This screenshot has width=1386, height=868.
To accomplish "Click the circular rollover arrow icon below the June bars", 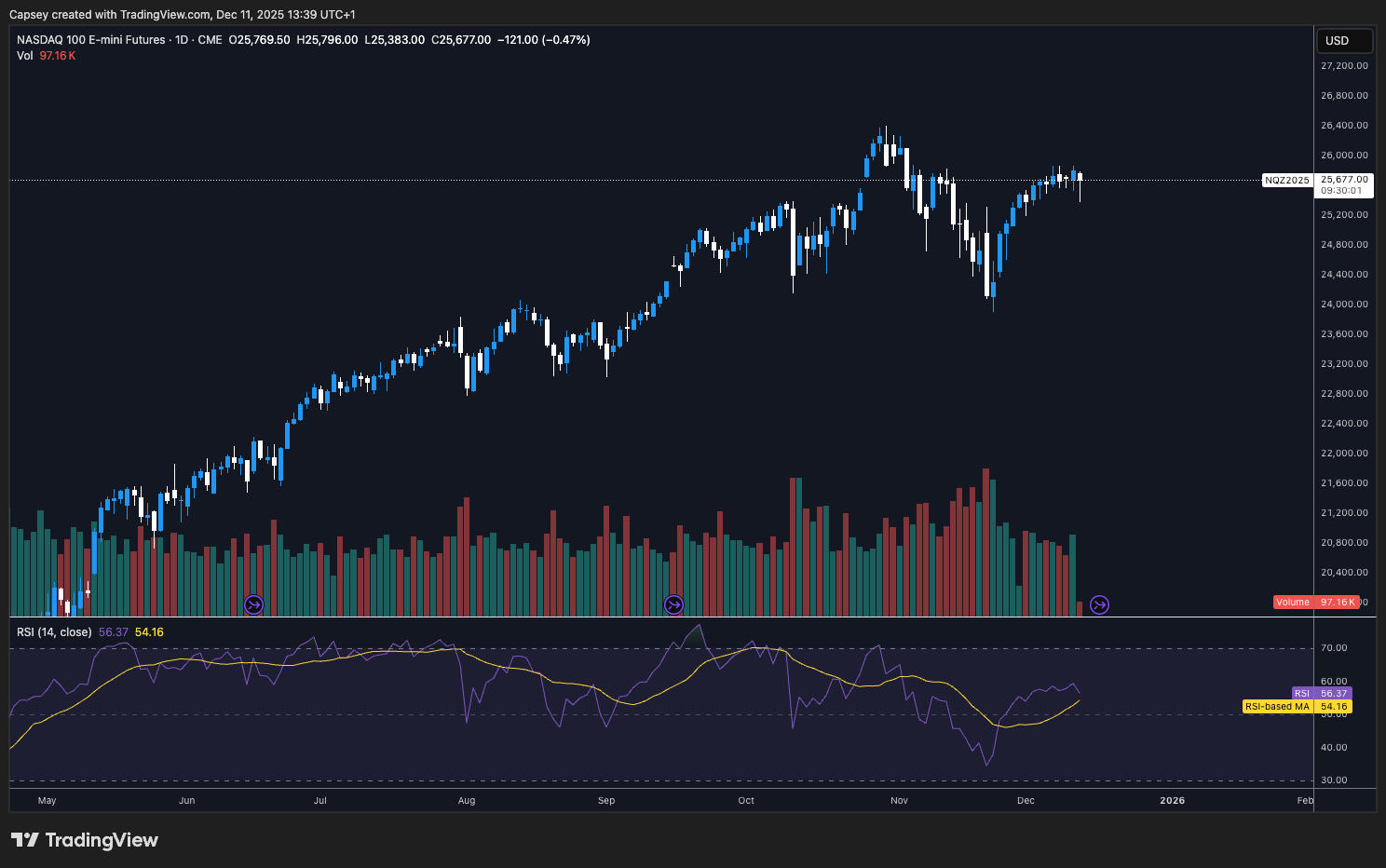I will [252, 604].
